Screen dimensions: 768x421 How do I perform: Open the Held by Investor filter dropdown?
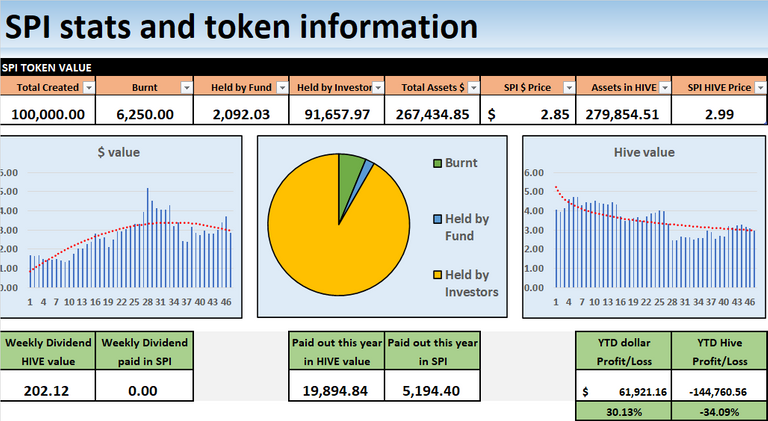click(378, 88)
